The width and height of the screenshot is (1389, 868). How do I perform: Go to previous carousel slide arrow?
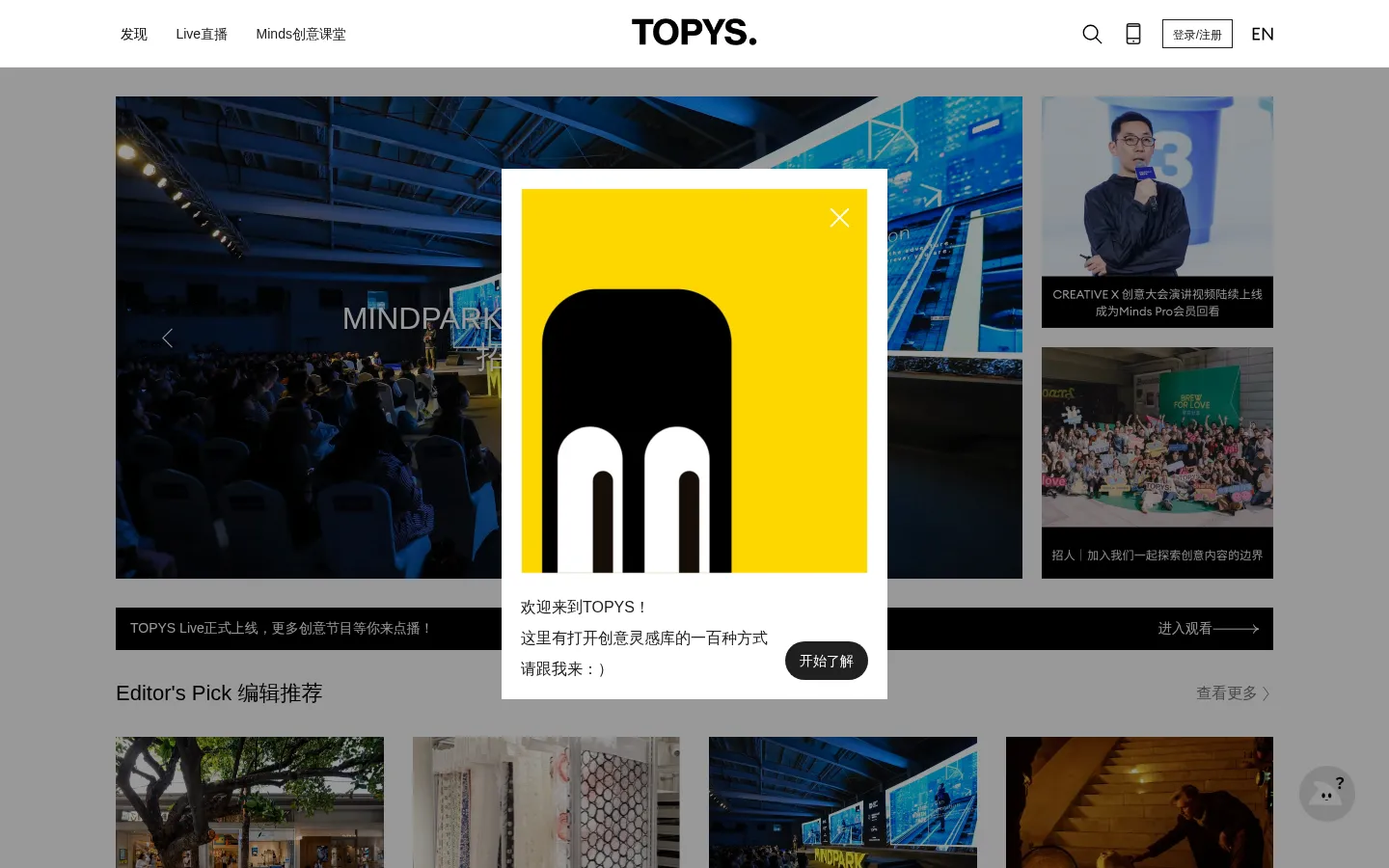coord(167,338)
